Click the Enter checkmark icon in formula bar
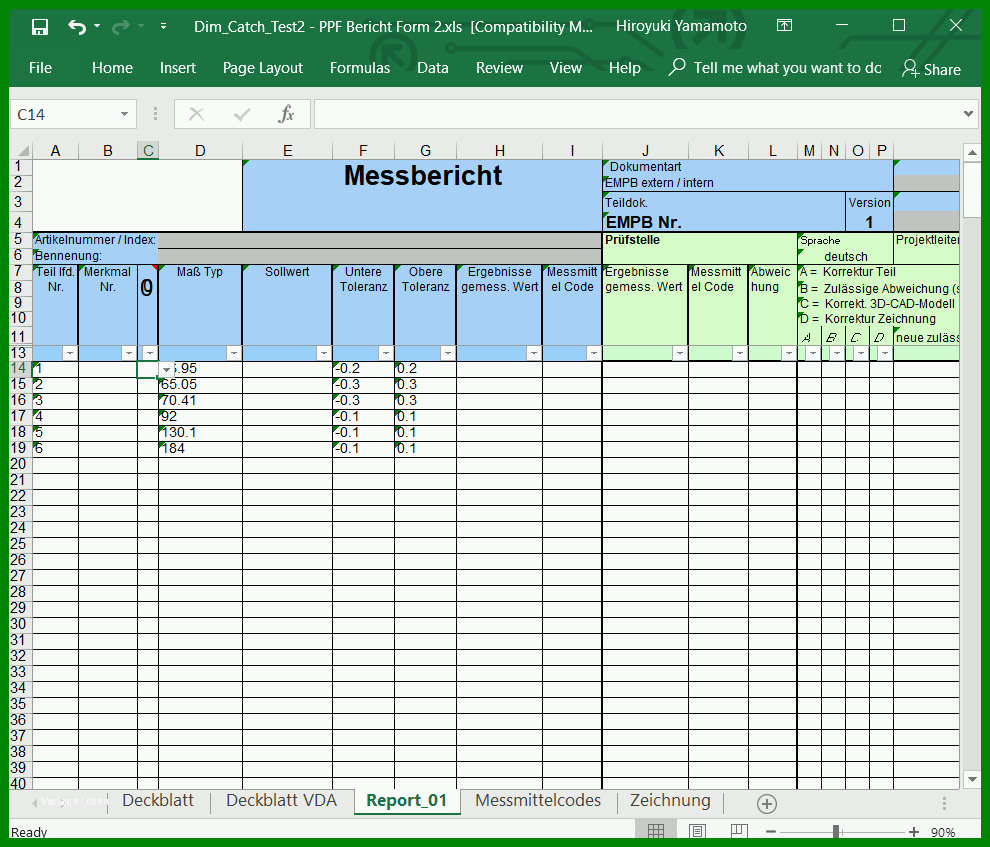The width and height of the screenshot is (990, 847). pyautogui.click(x=242, y=114)
